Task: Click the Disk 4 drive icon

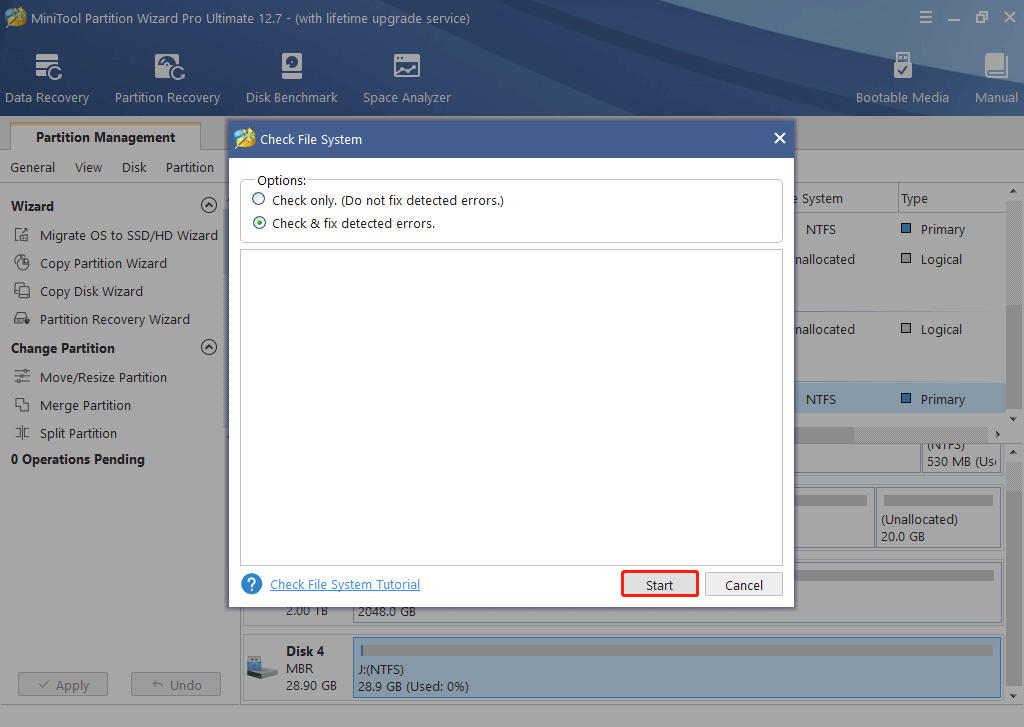Action: [x=263, y=668]
